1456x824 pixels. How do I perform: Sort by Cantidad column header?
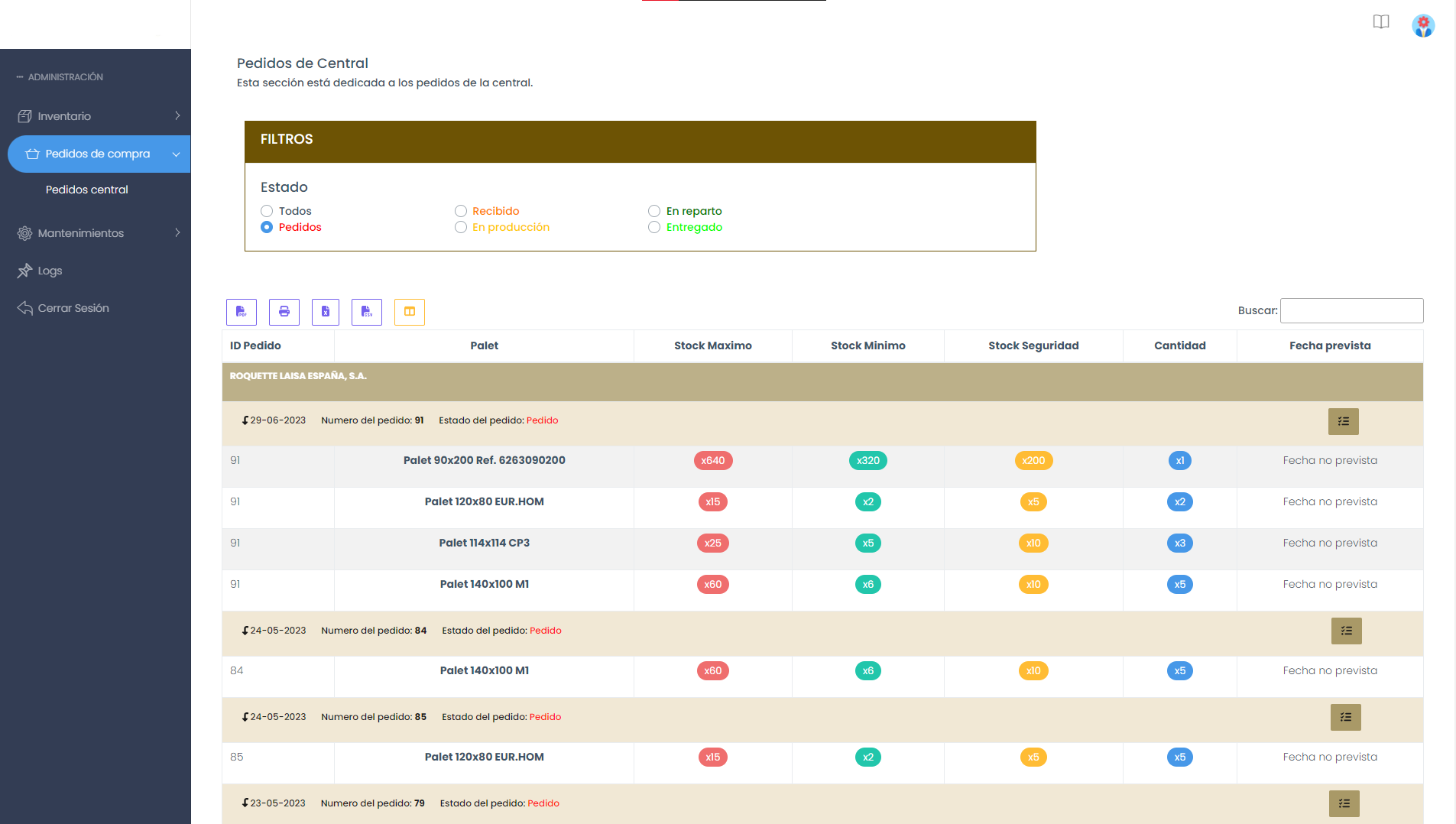1180,345
